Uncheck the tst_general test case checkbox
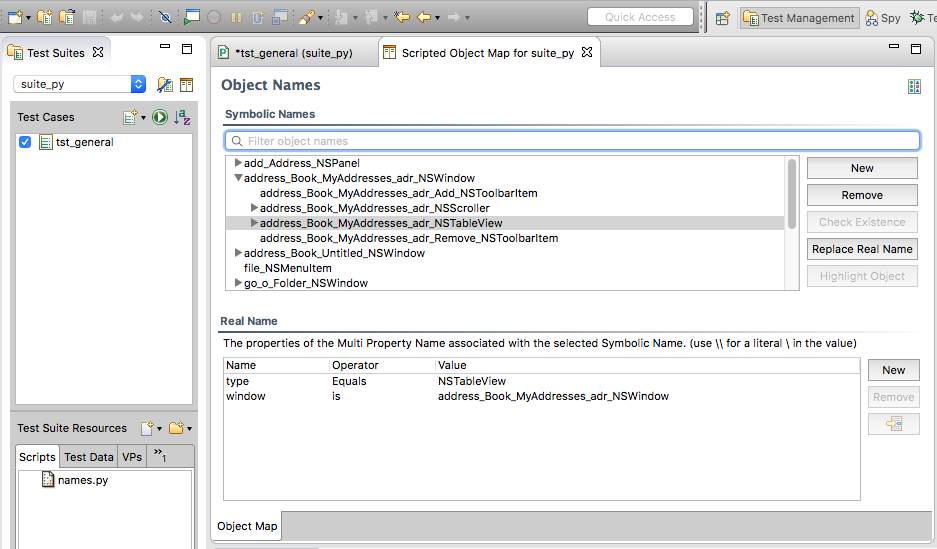This screenshot has width=937, height=549. pos(26,142)
